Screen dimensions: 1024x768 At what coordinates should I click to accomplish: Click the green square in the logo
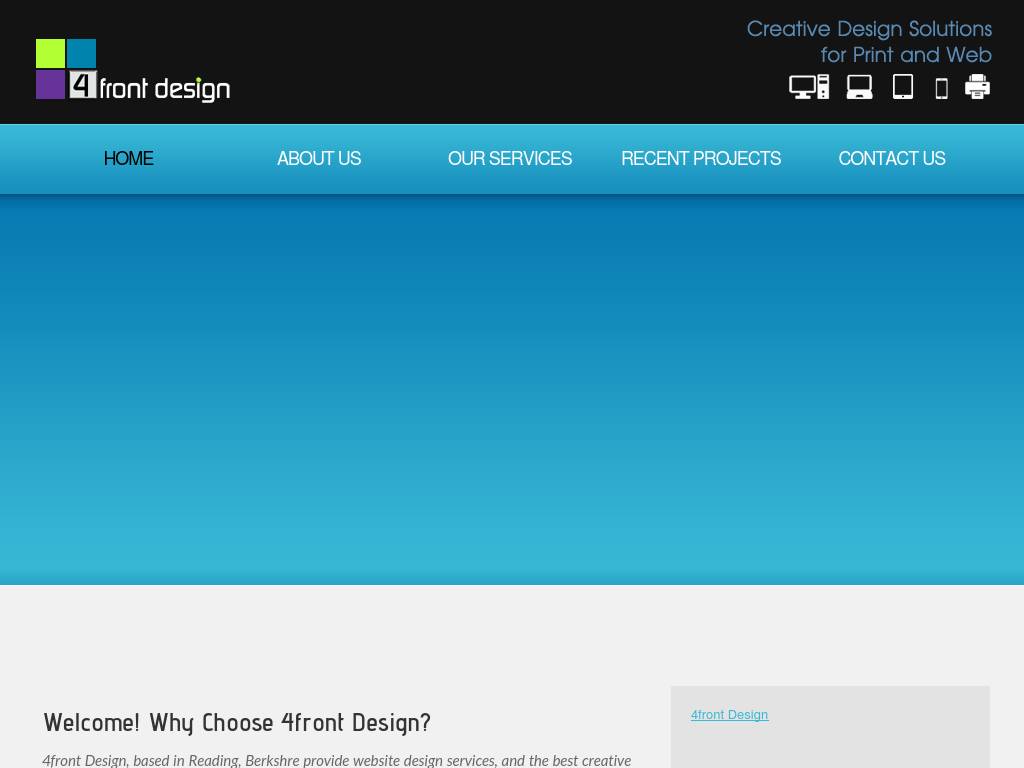point(50,54)
